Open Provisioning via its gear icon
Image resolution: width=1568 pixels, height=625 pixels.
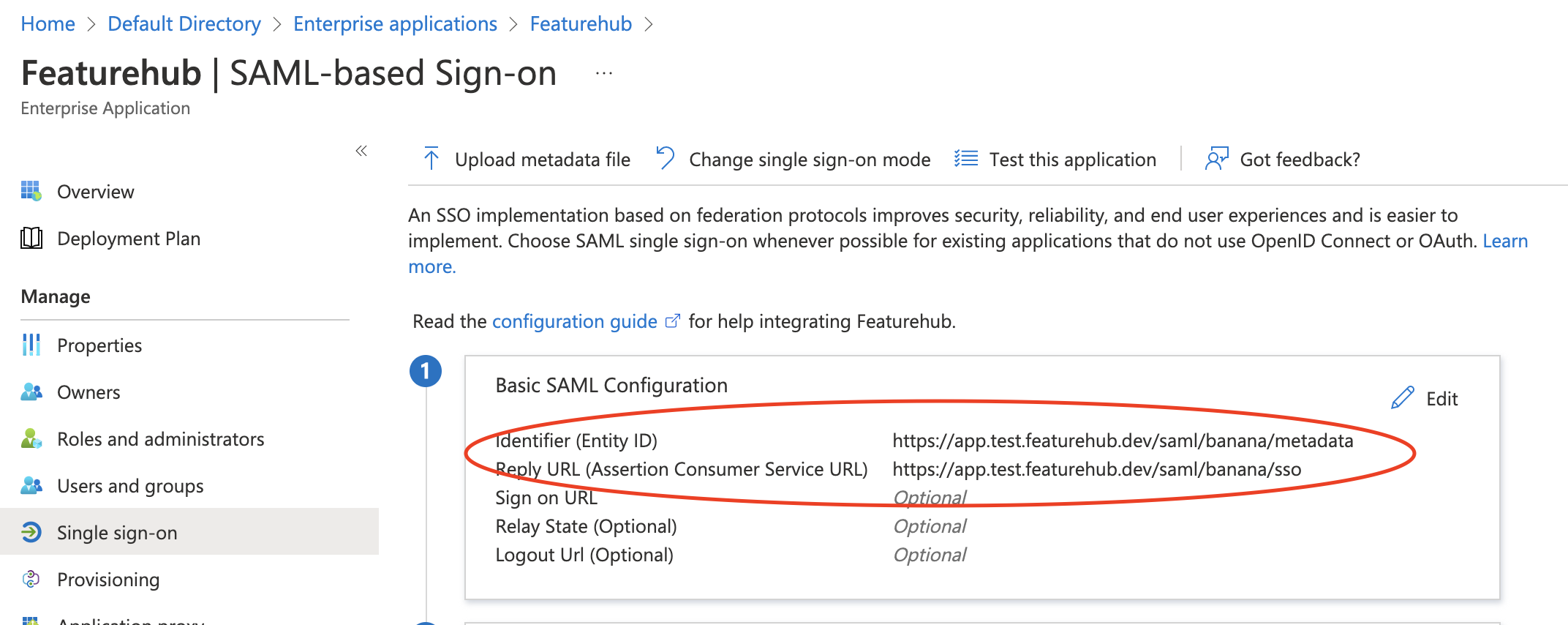pos(30,579)
